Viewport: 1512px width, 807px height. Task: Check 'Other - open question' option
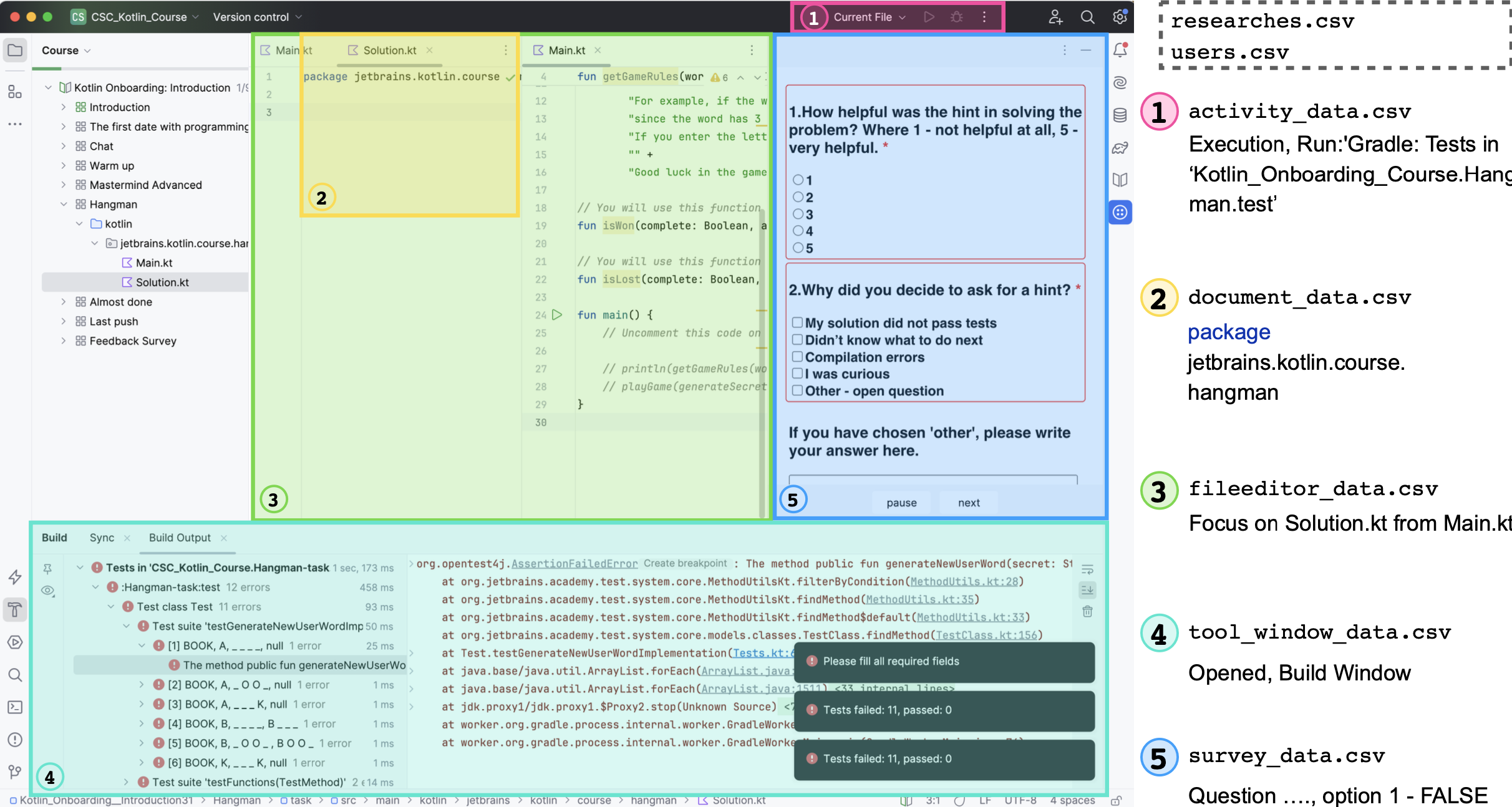tap(797, 391)
